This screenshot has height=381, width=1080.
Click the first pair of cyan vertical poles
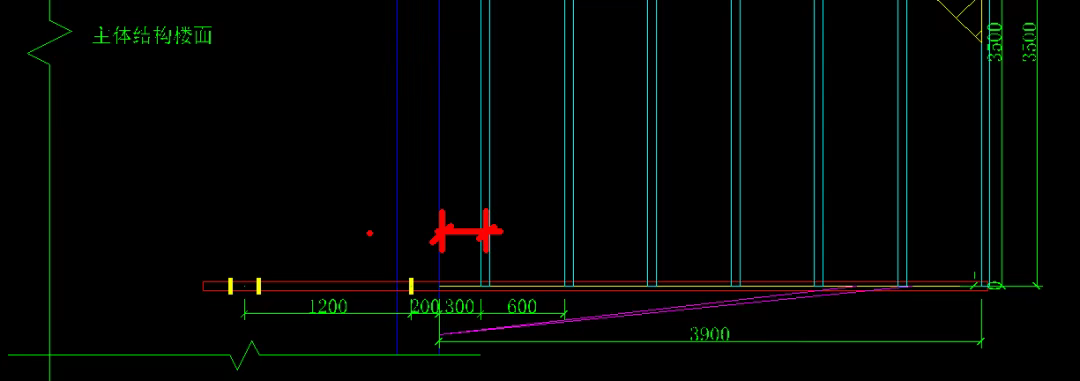tap(486, 143)
